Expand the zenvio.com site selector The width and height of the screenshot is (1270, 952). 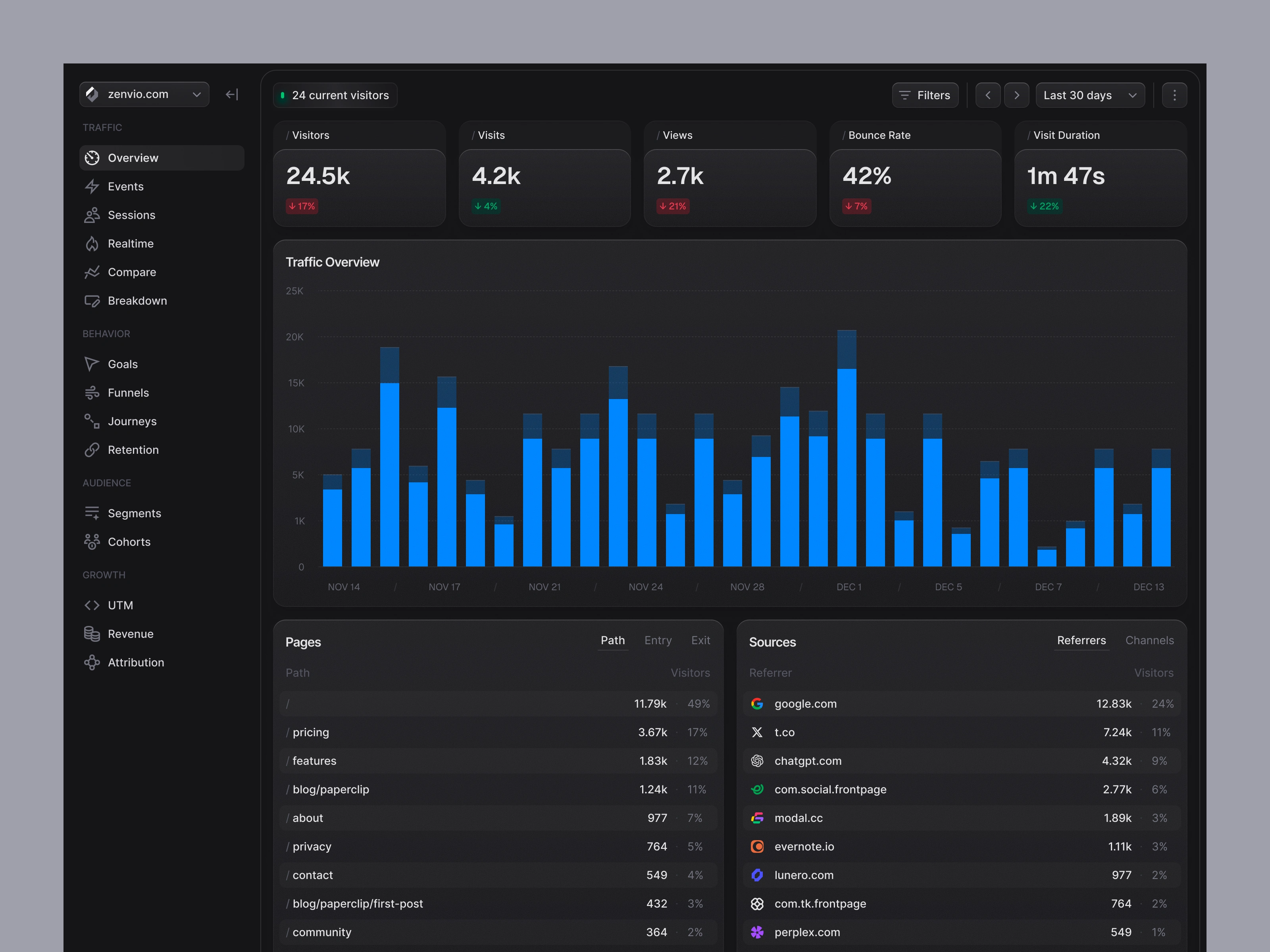pos(144,95)
